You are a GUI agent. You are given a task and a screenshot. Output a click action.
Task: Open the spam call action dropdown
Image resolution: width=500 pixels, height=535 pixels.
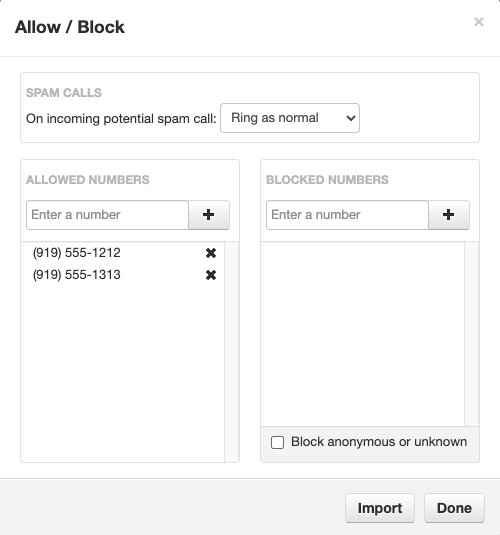click(290, 118)
